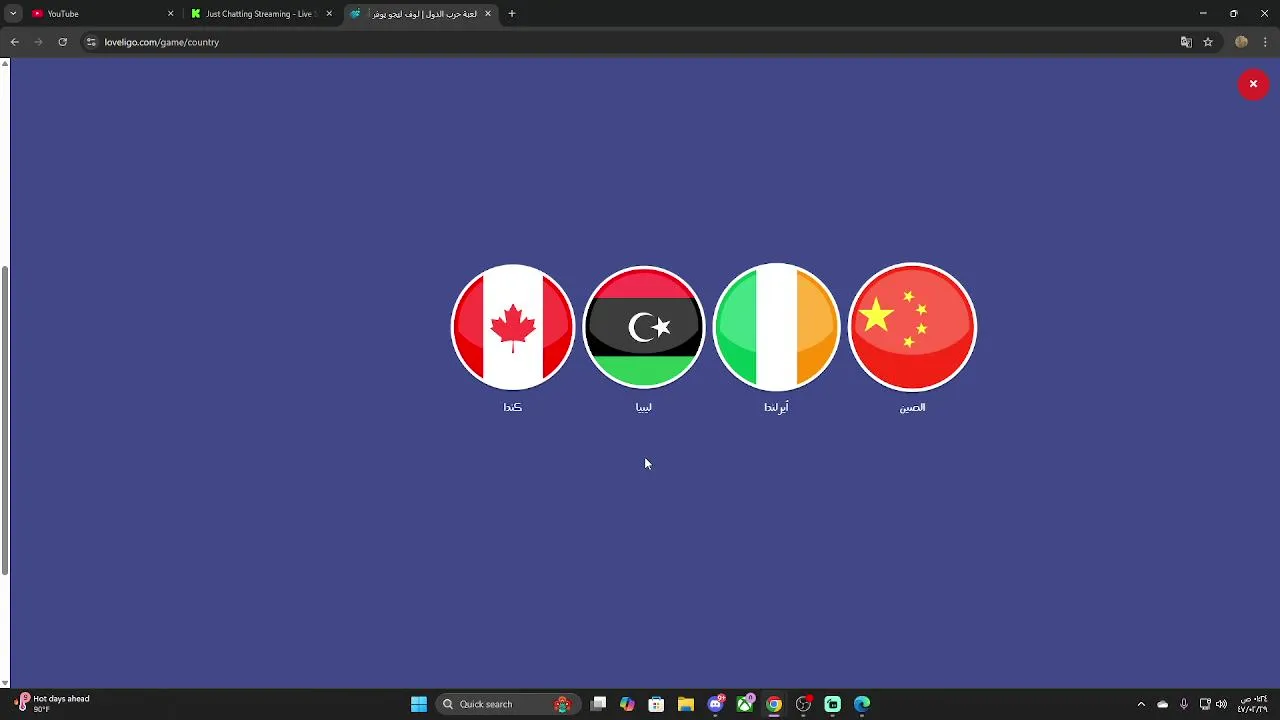Select the Ireland flag

[776, 327]
